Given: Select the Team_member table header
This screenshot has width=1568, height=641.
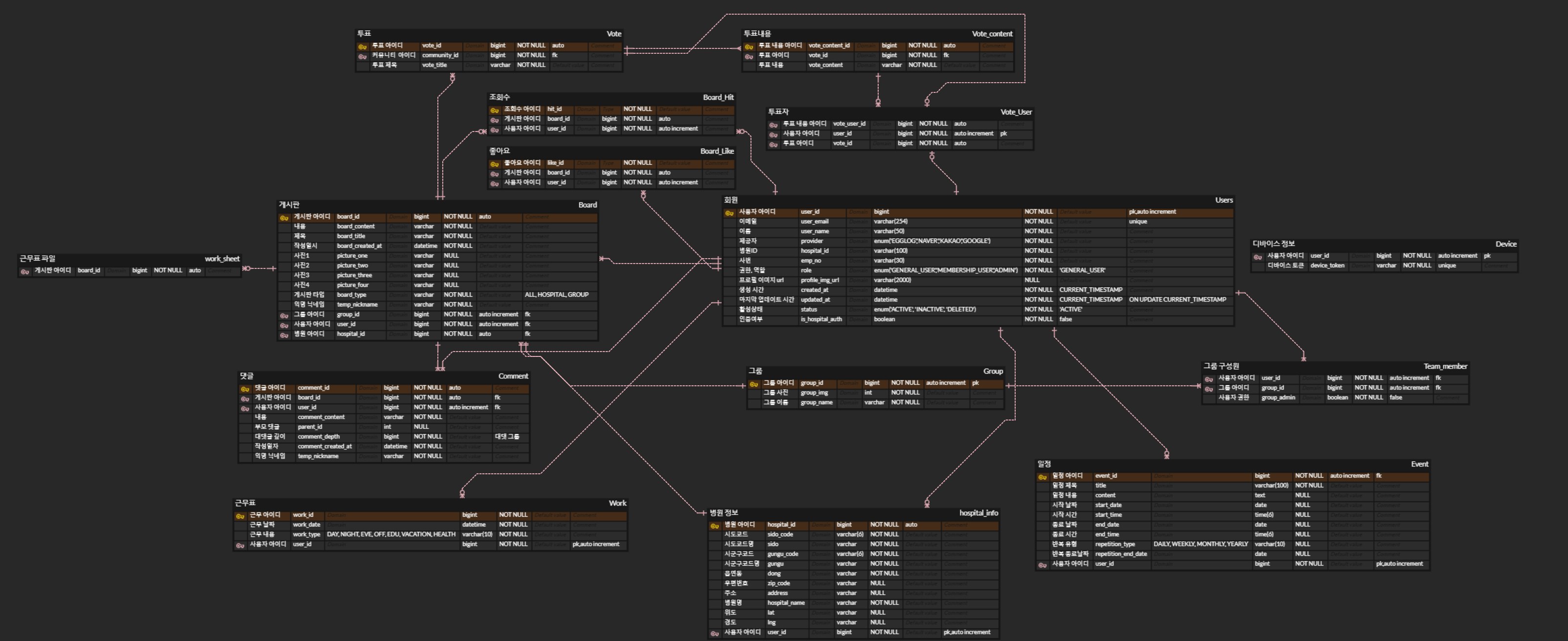Looking at the screenshot, I should click(x=1445, y=366).
